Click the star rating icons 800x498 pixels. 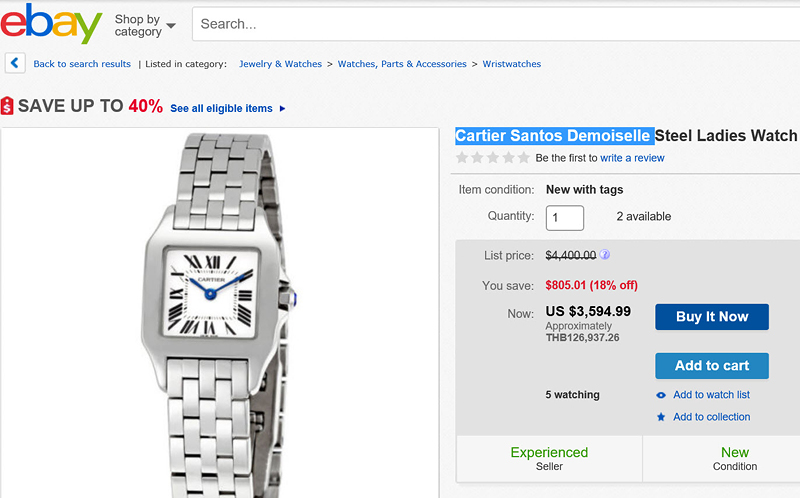[x=493, y=158]
